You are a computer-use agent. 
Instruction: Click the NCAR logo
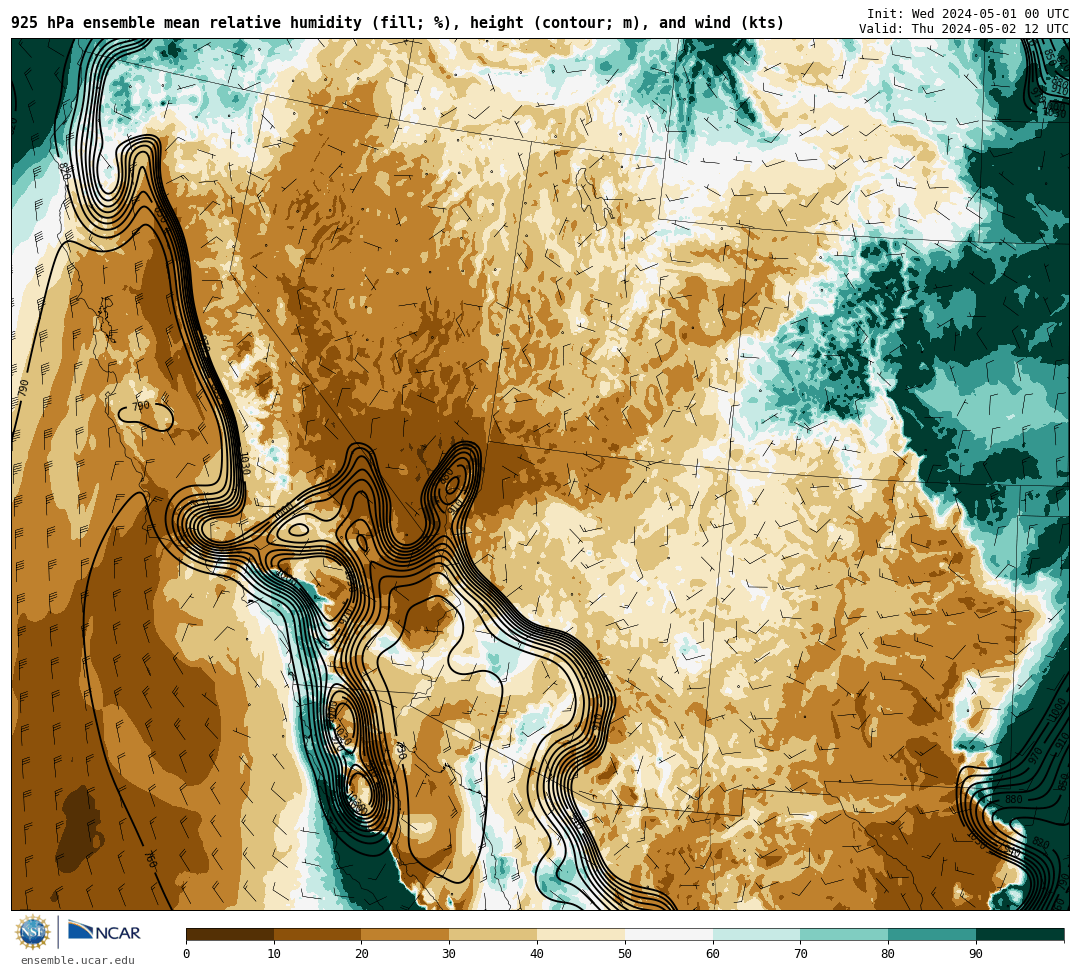(x=104, y=931)
